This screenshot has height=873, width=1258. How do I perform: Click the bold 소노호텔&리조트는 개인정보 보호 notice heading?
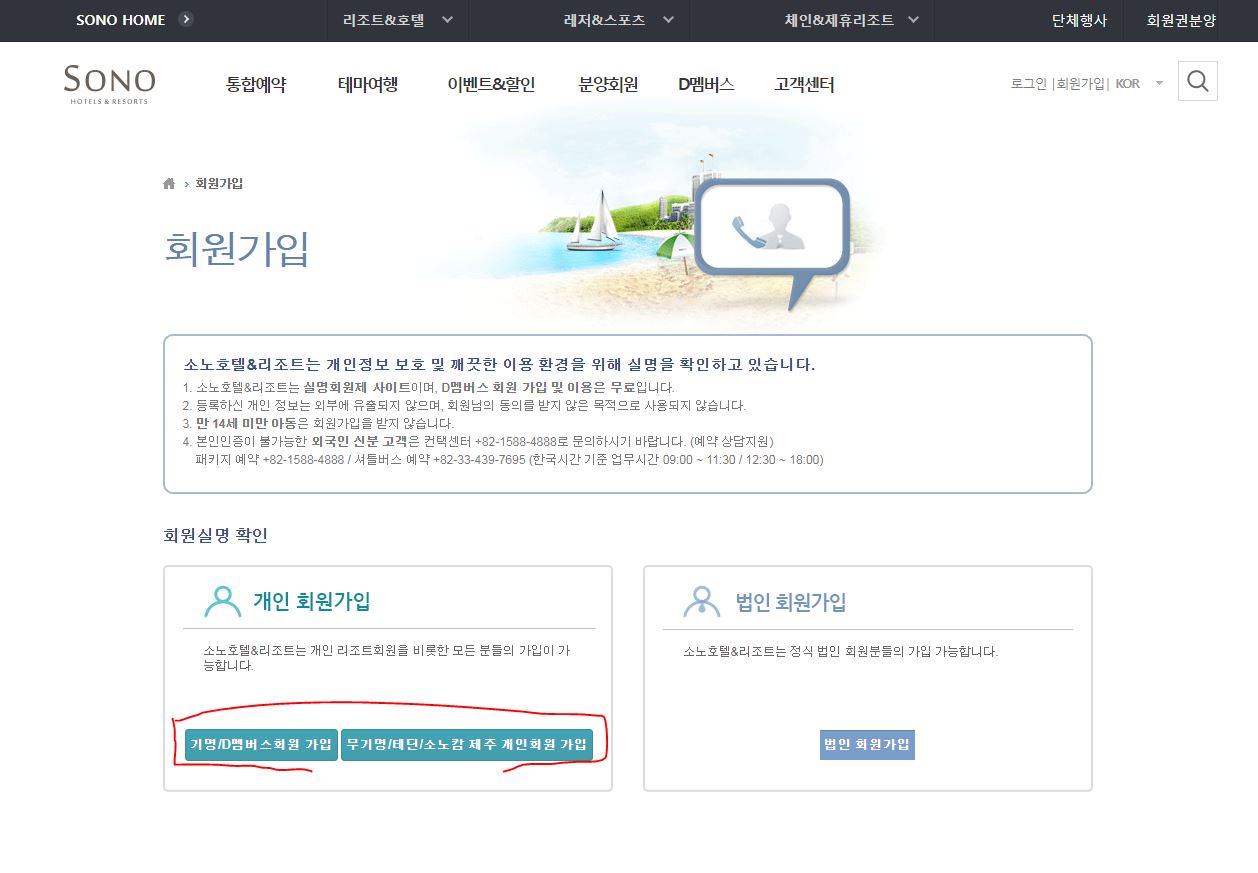500,365
